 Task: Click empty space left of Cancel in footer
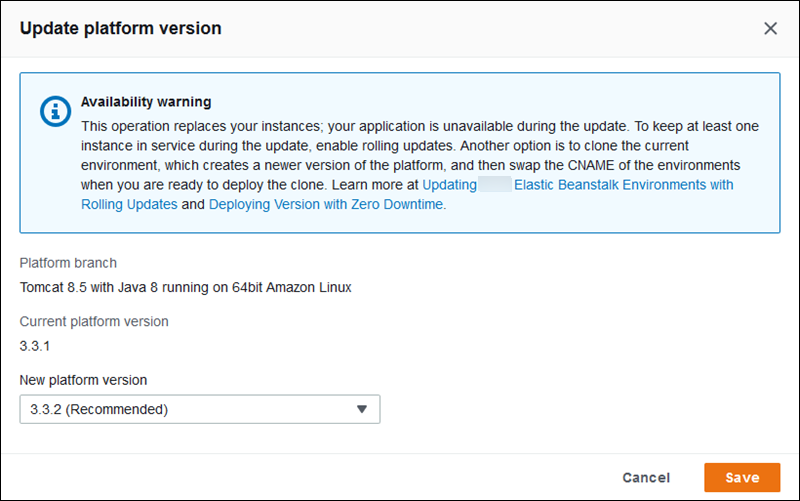point(400,478)
